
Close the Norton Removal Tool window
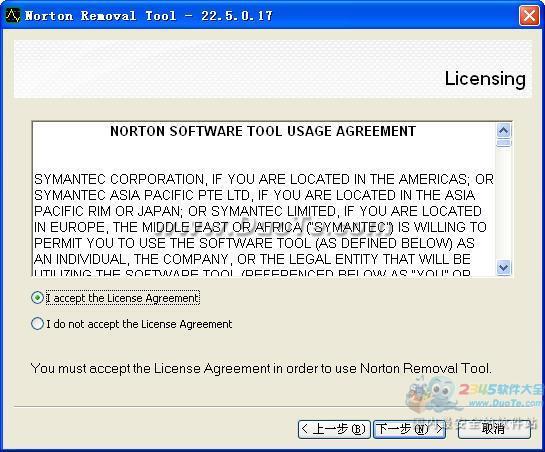(x=529, y=16)
